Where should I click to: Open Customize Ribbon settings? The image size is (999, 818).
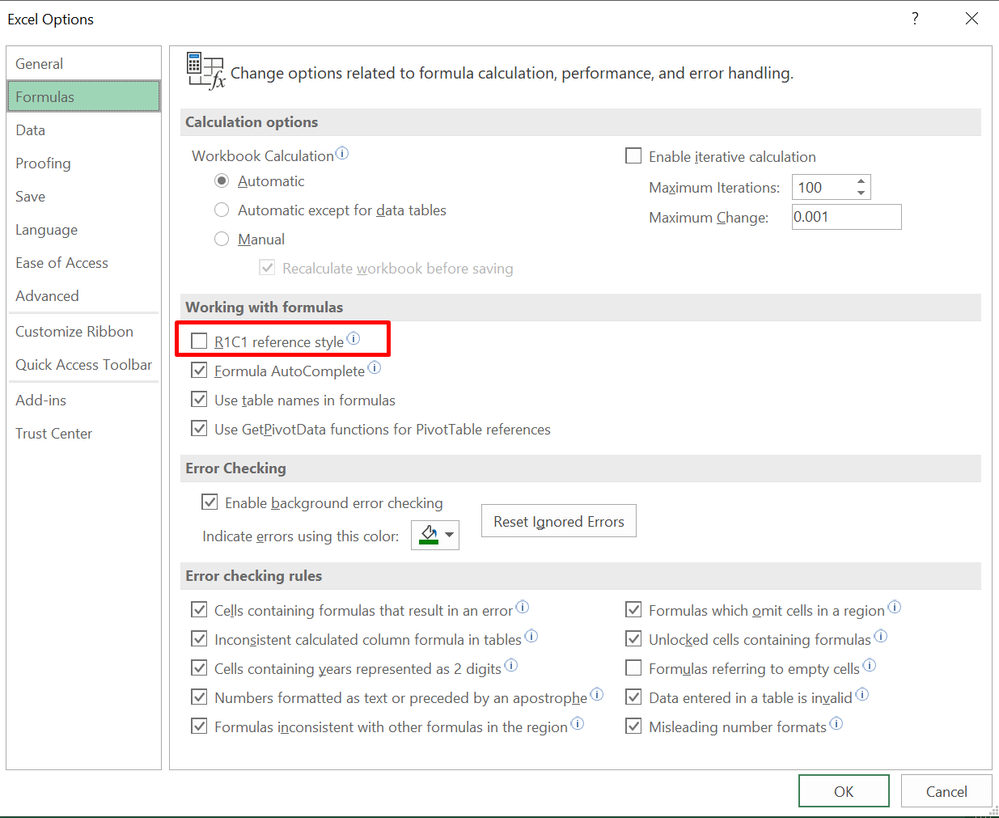[83, 331]
